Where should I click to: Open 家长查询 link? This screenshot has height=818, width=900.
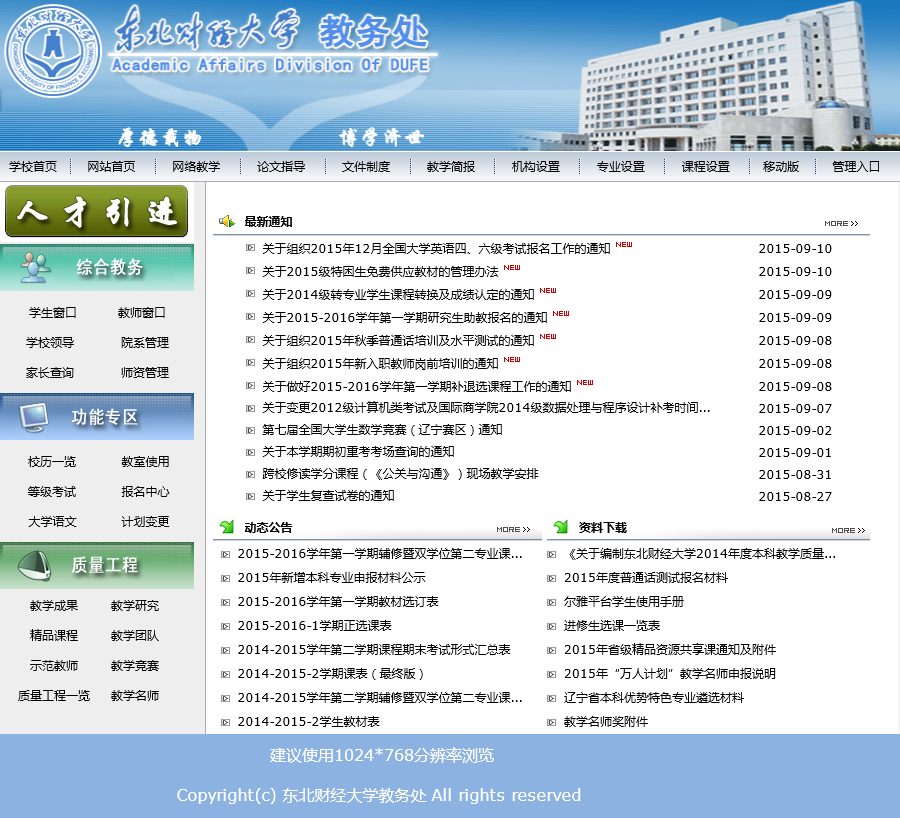coord(50,373)
